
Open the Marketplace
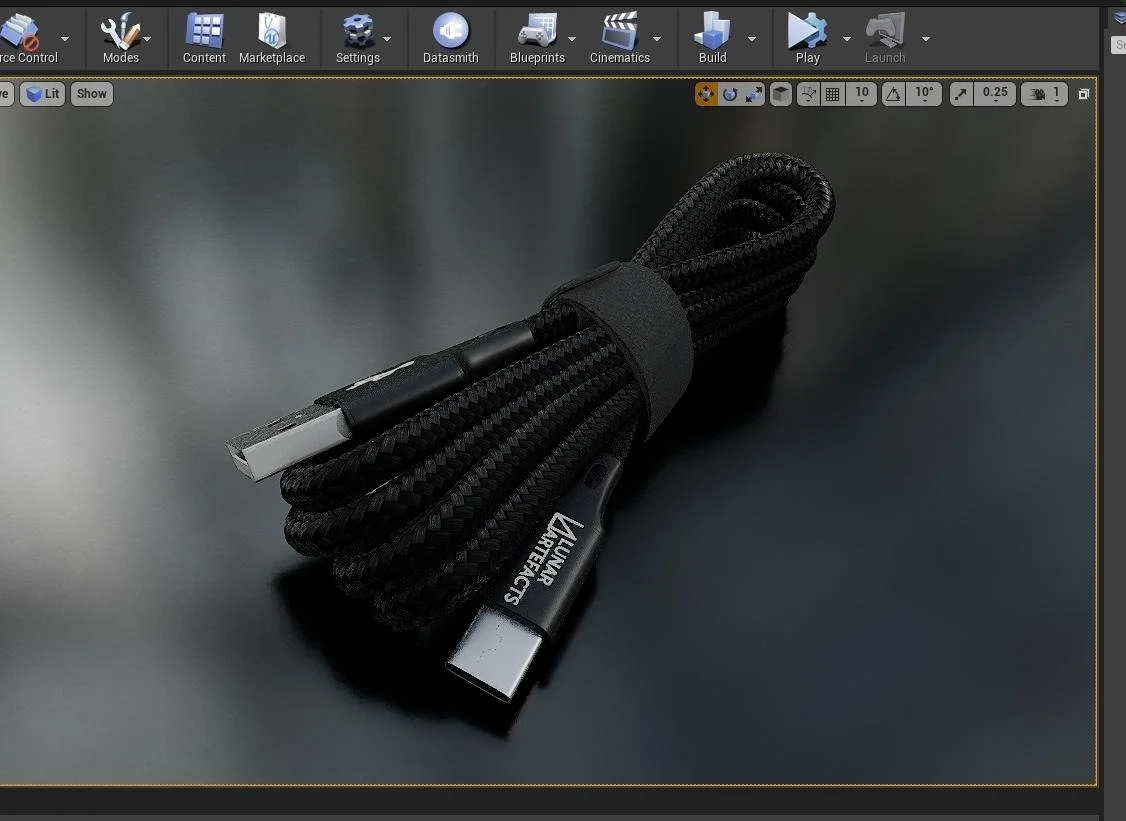pyautogui.click(x=272, y=38)
